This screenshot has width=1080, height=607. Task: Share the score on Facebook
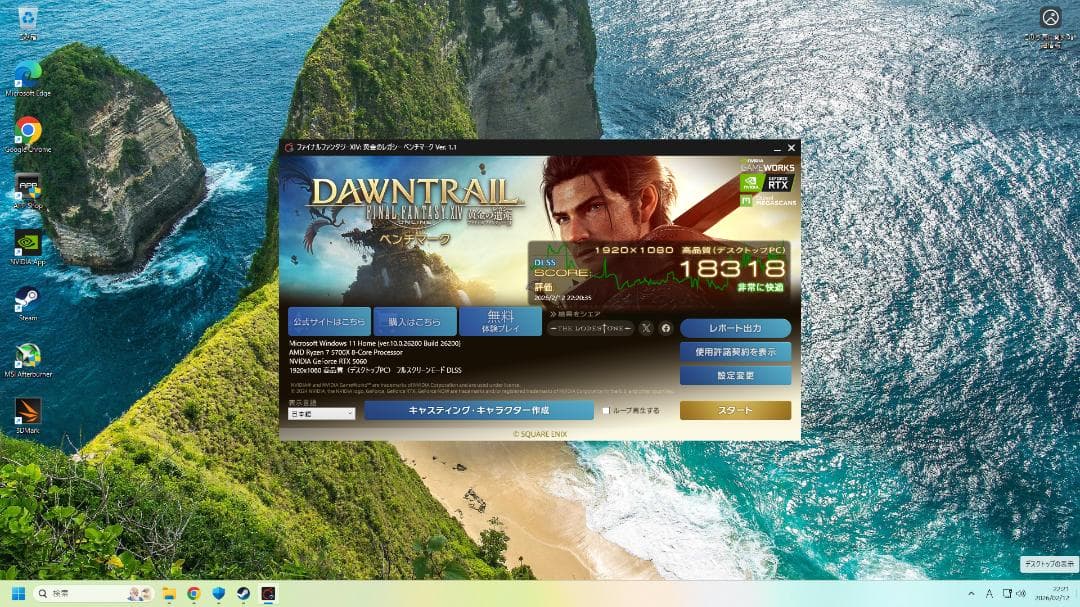tap(666, 329)
